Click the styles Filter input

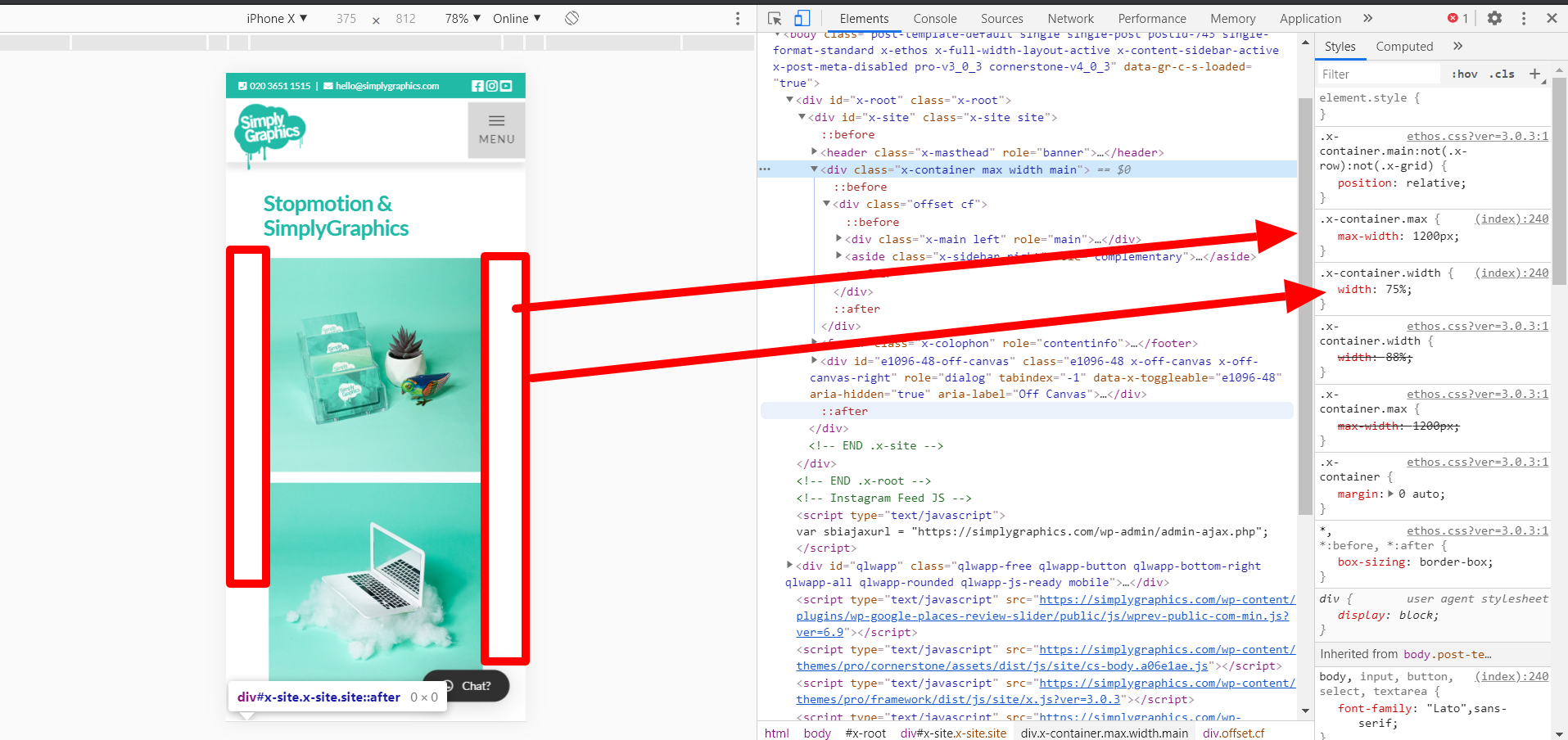1380,74
